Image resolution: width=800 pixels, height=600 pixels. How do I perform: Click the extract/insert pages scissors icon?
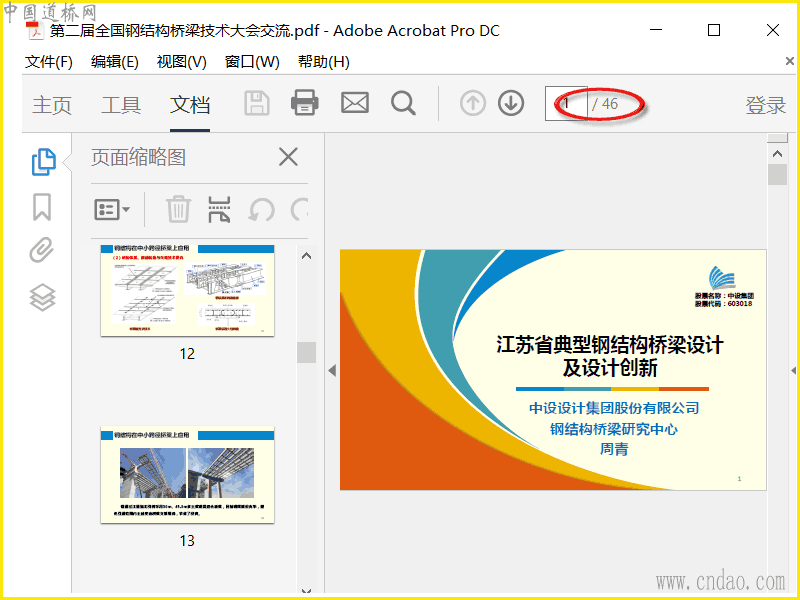tap(219, 210)
